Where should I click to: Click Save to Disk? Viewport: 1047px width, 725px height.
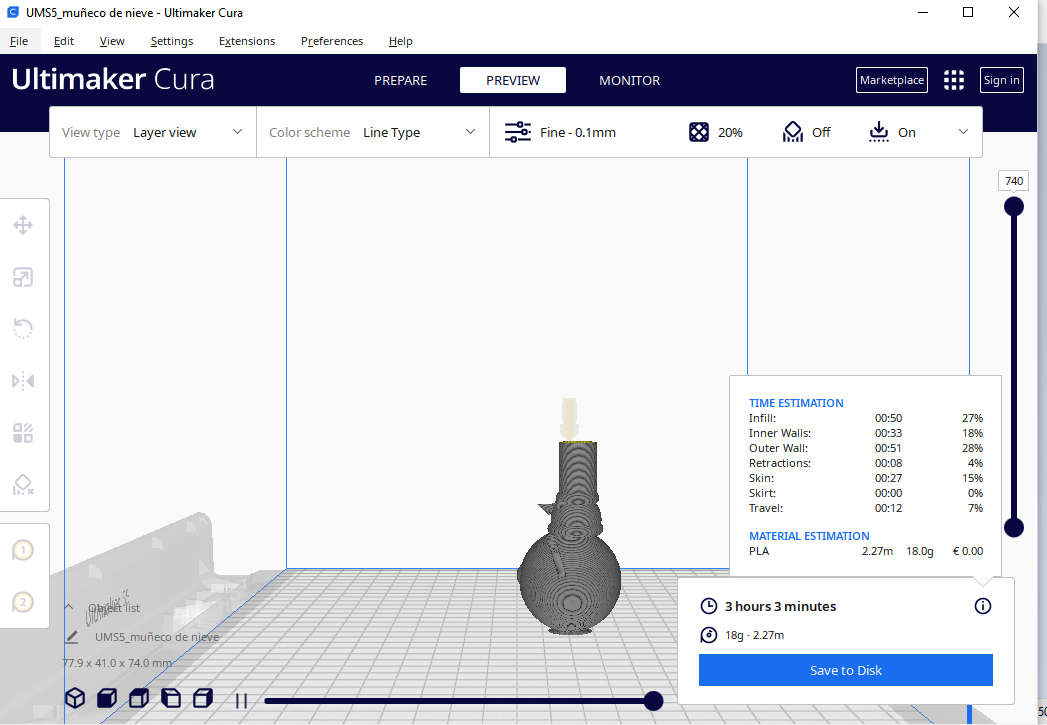[x=845, y=670]
